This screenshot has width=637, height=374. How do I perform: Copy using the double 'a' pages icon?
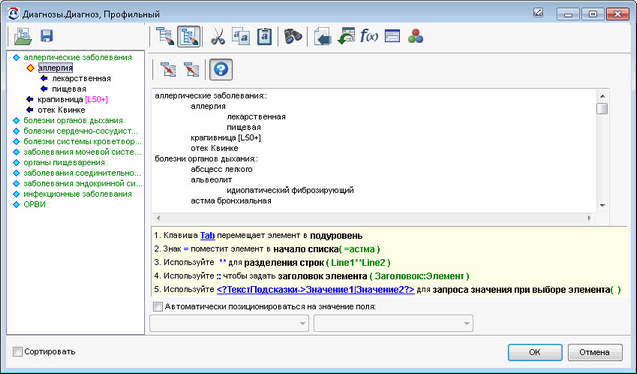[x=240, y=37]
